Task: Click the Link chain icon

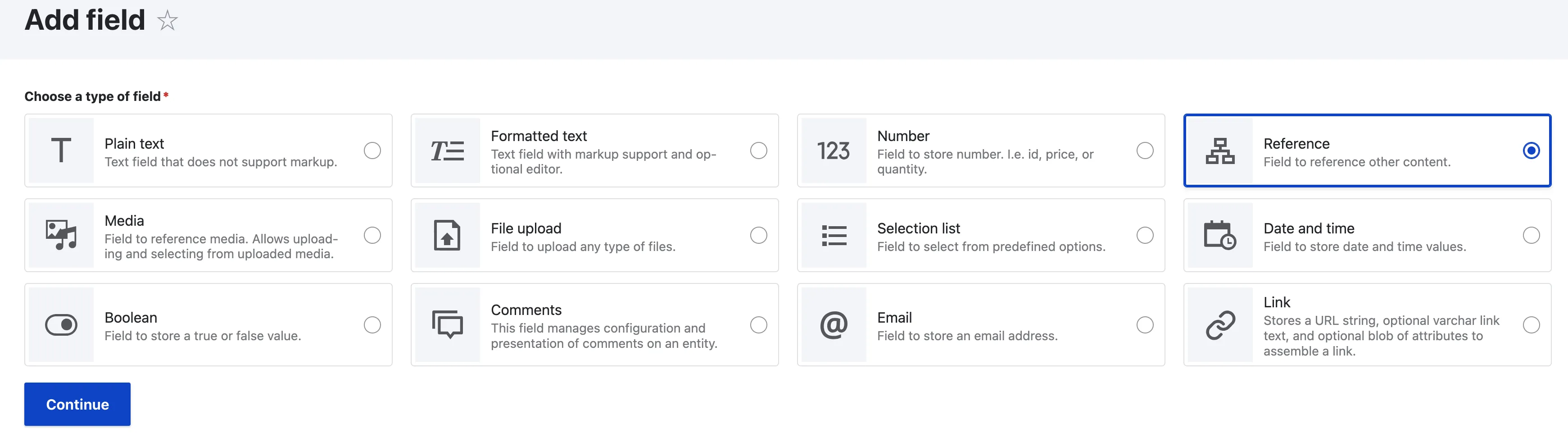Action: click(1220, 324)
